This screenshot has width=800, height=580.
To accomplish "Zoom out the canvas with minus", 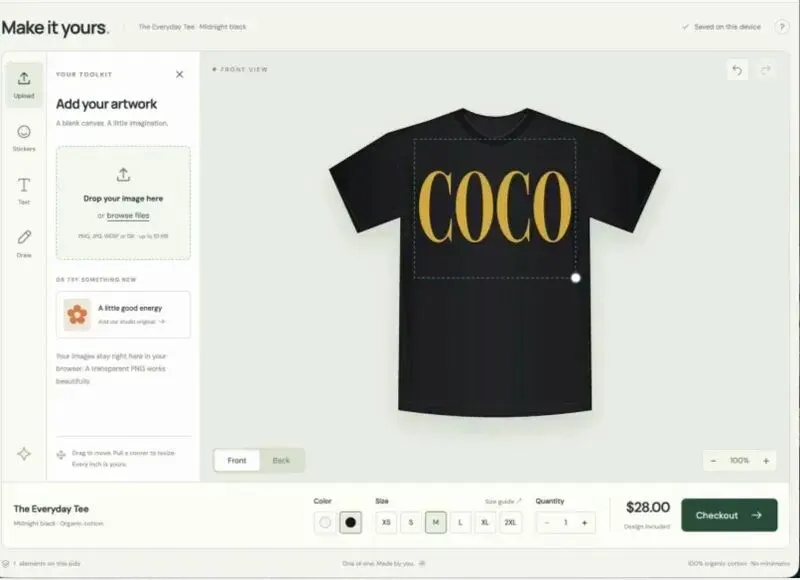I will click(713, 461).
